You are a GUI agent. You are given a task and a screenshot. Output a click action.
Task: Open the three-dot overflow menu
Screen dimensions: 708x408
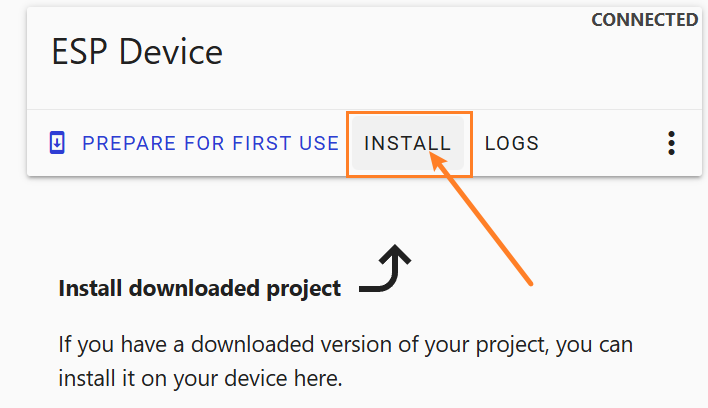672,143
